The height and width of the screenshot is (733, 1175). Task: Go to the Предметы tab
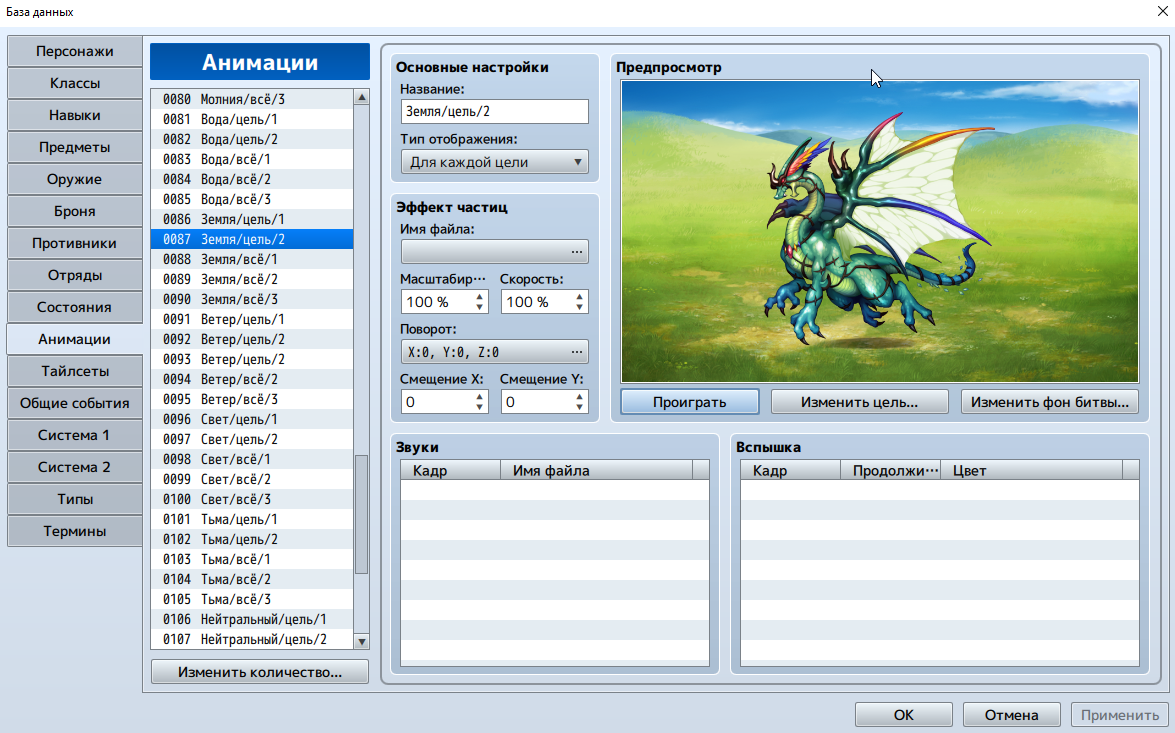coord(75,147)
